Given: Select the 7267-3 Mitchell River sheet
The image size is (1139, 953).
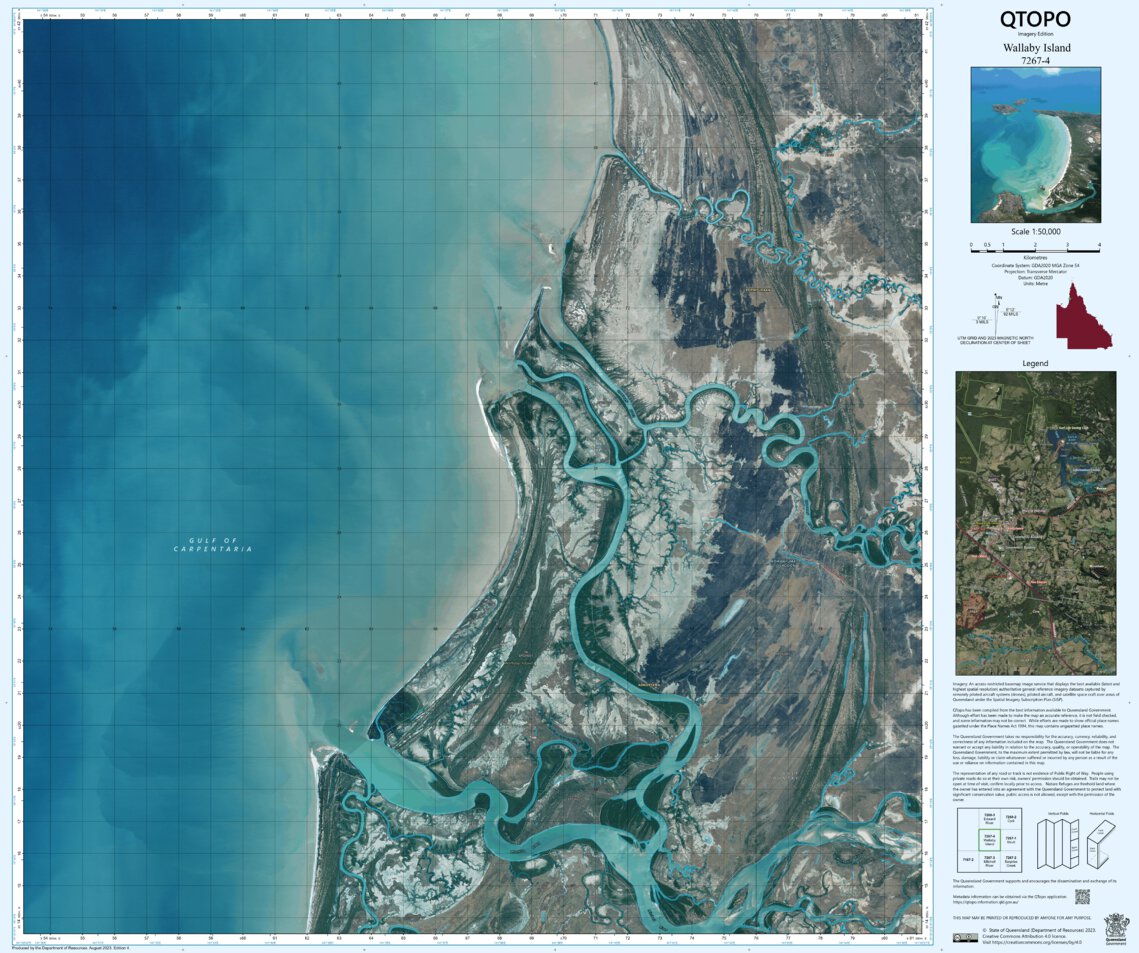Looking at the screenshot, I should pyautogui.click(x=990, y=860).
